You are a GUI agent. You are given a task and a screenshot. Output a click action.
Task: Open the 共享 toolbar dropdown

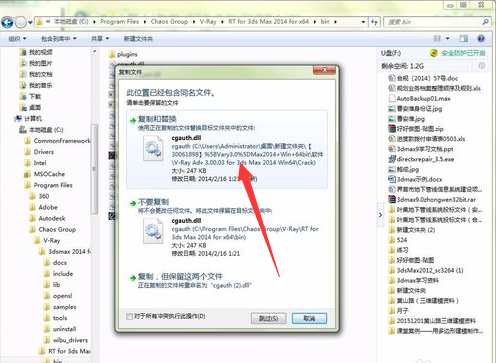pos(100,39)
